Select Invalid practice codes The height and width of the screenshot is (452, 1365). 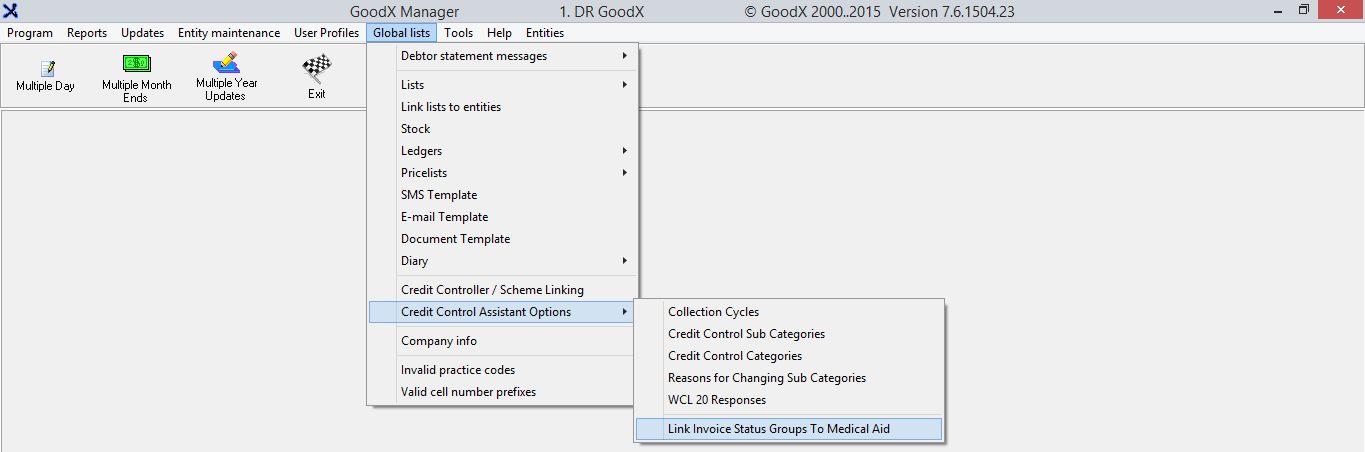coord(458,370)
